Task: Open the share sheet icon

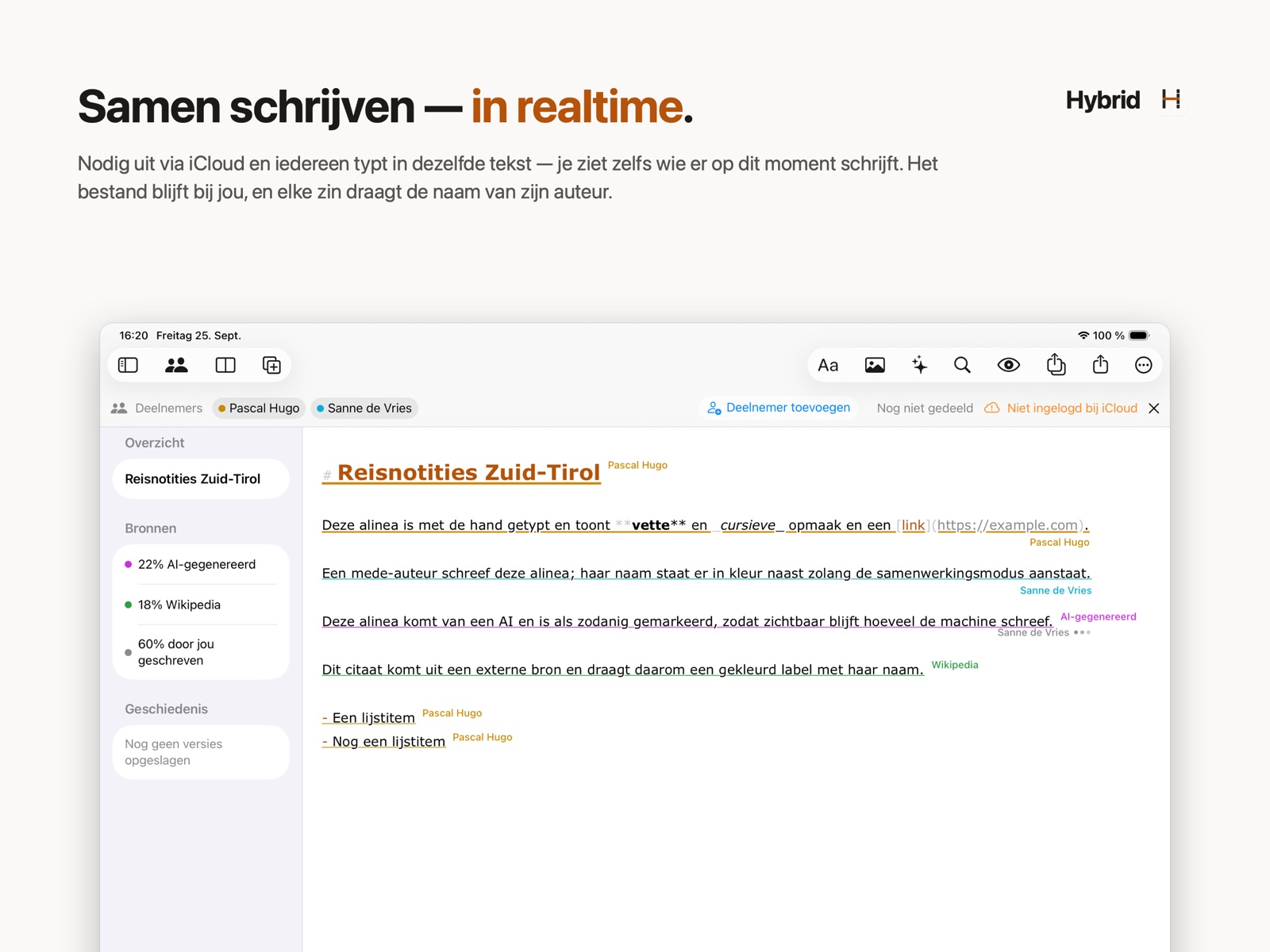Action: click(x=1100, y=365)
